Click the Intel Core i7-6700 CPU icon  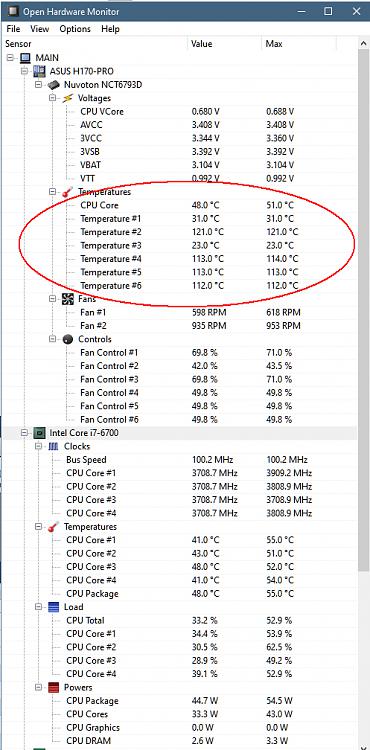pyautogui.click(x=40, y=433)
